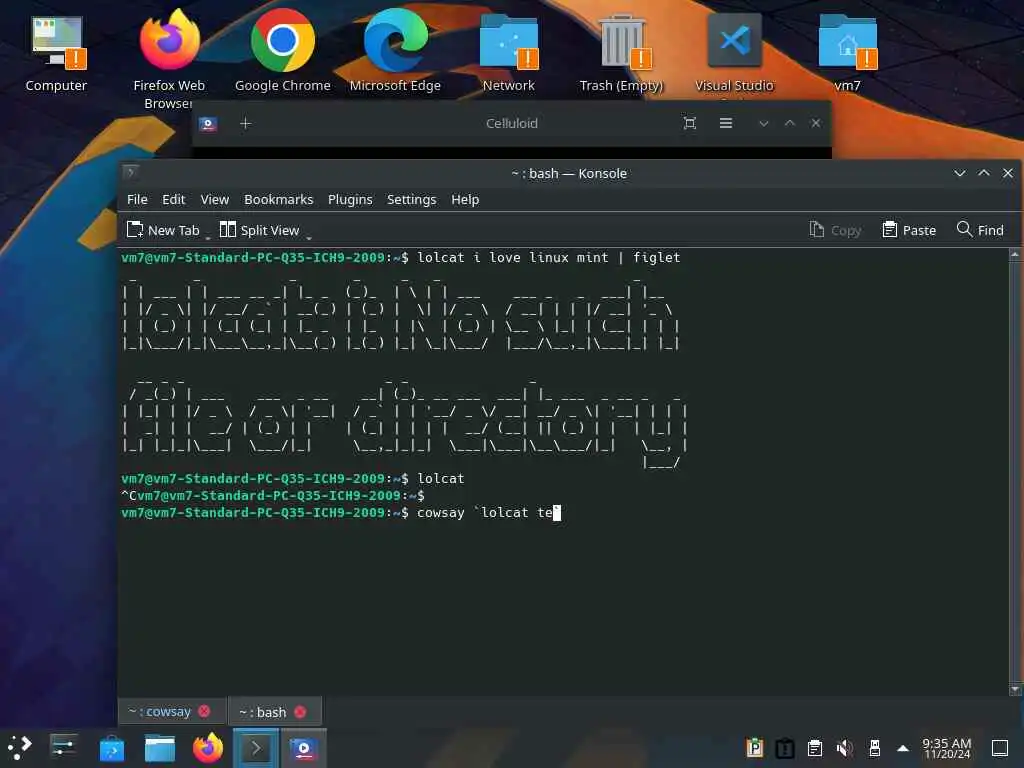Viewport: 1024px width, 768px height.
Task: Click the Copy toolbar button
Action: [x=835, y=230]
